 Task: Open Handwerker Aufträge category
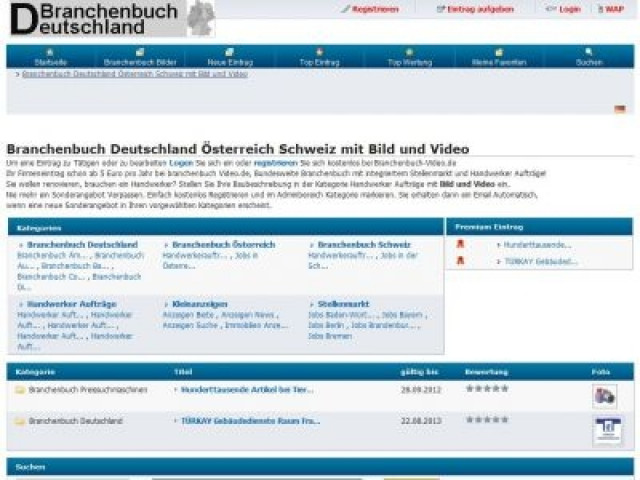(x=71, y=304)
